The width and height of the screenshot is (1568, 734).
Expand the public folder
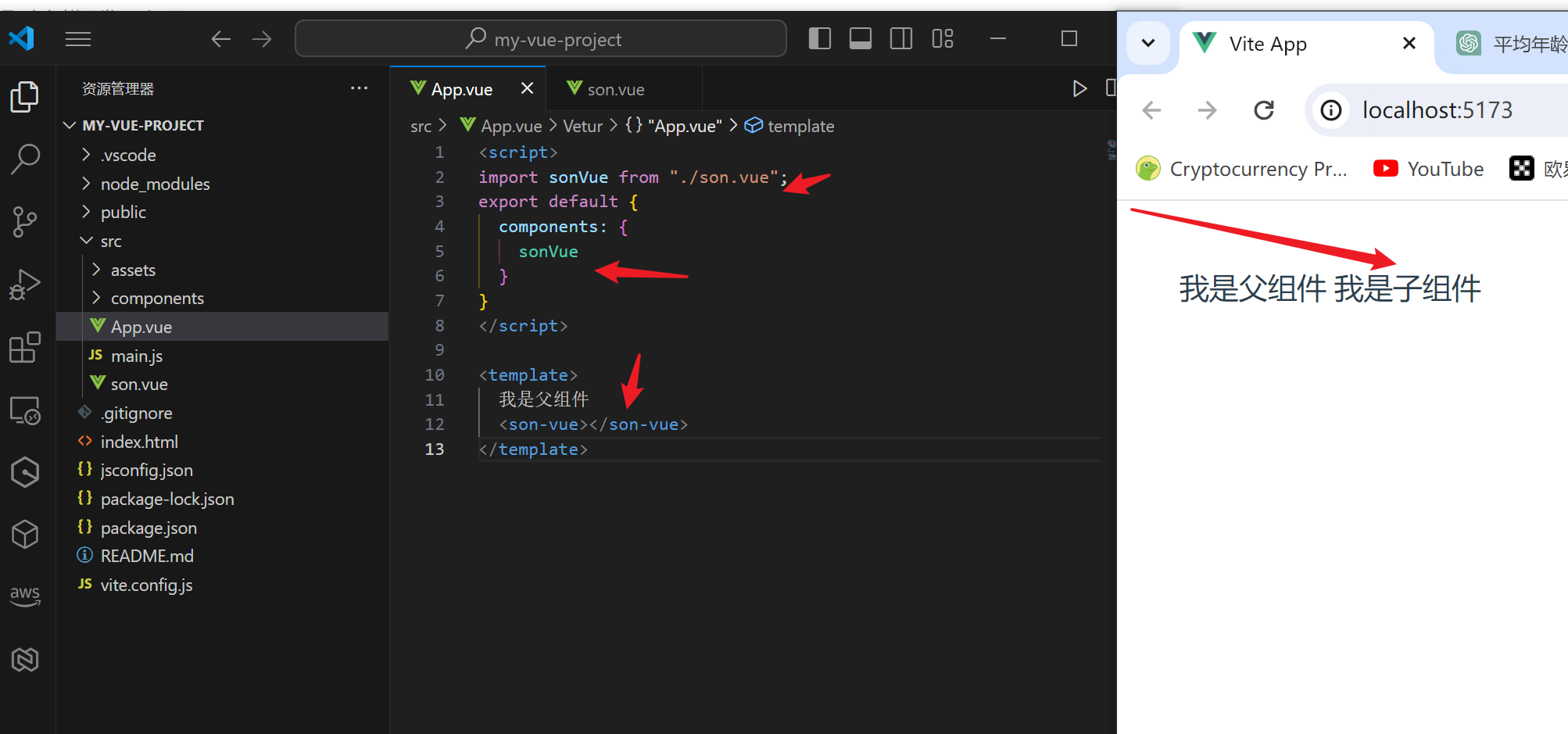[x=222, y=212]
